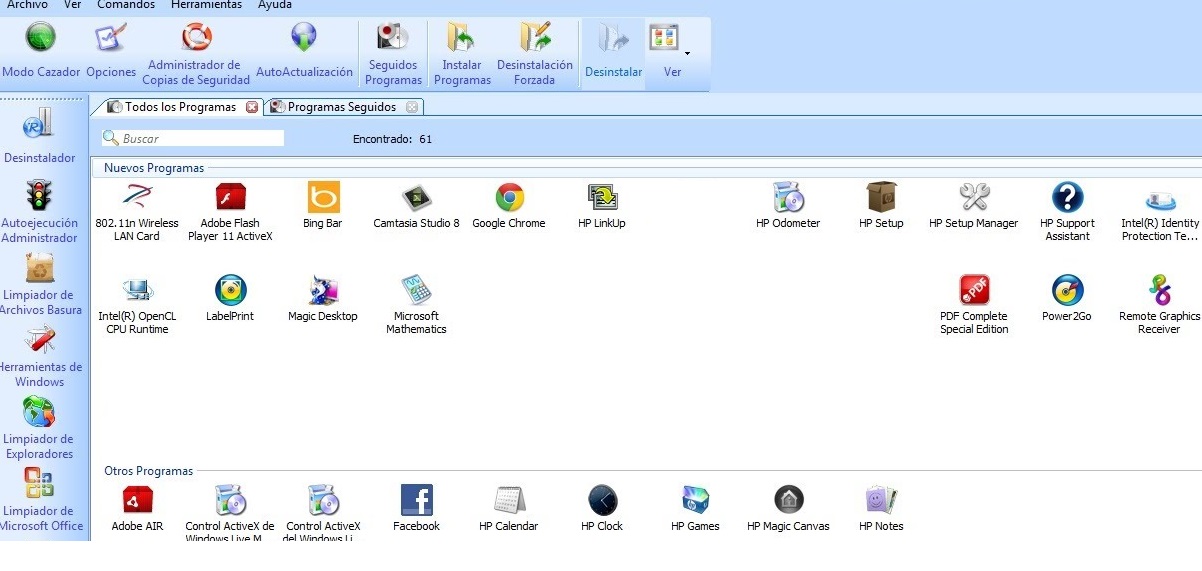Screen dimensions: 1202x571
Task: Click the Nuevos Programas group header
Action: (154, 168)
